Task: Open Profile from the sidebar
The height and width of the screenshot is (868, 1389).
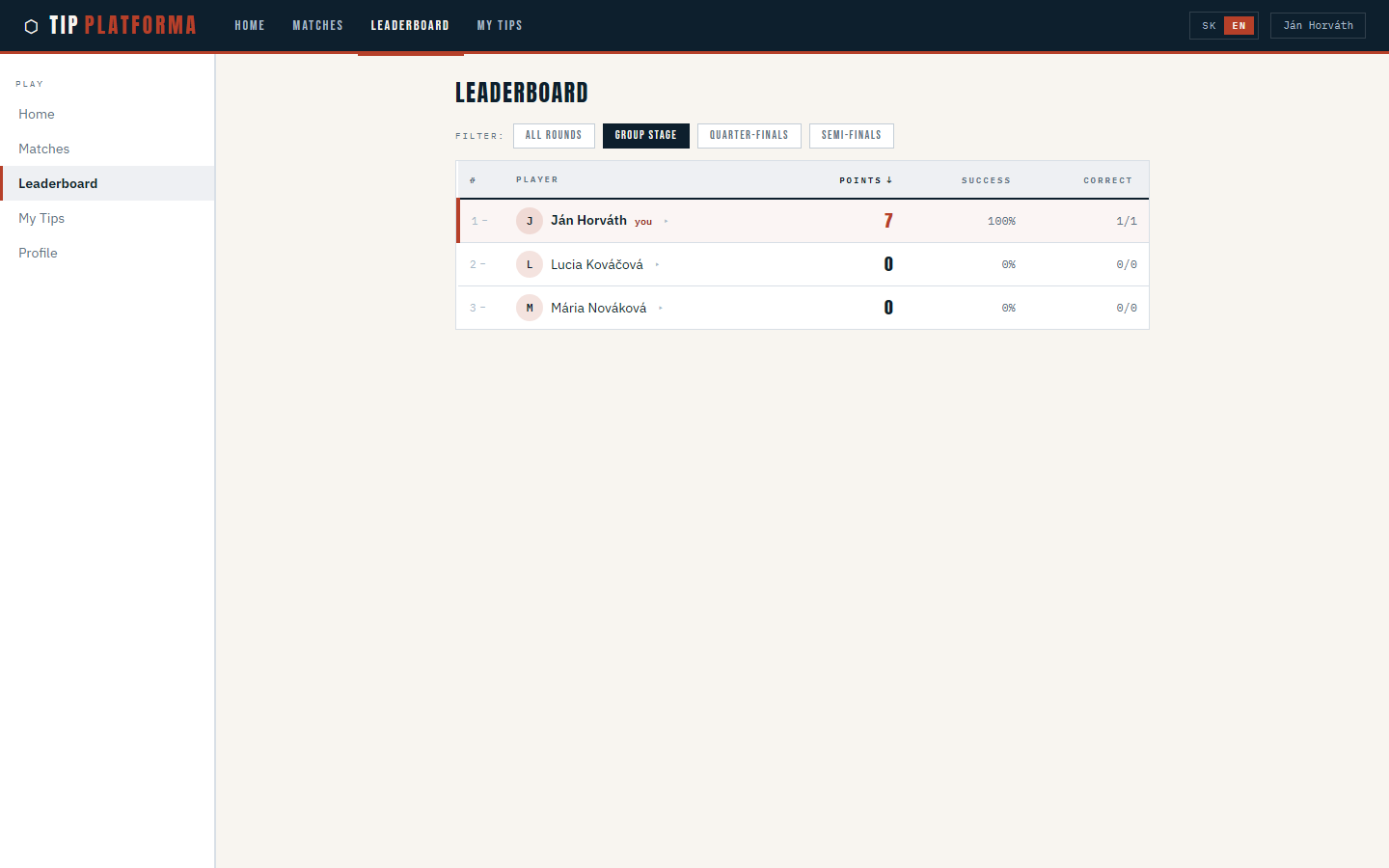Action: coord(38,253)
